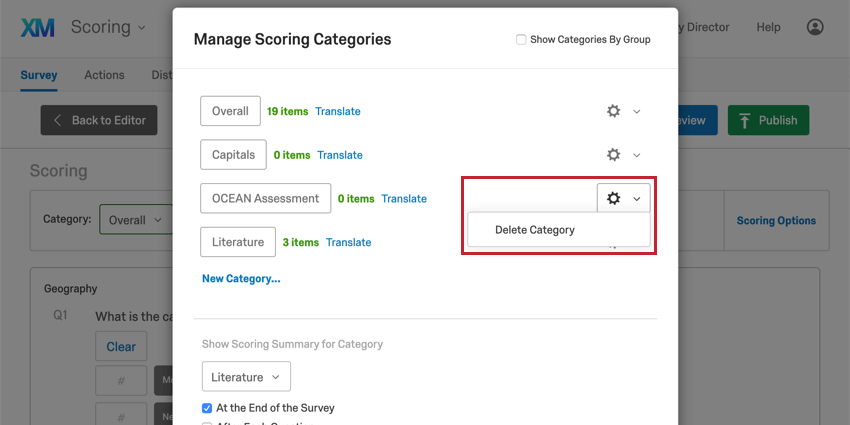
Task: Switch to the Actions tab
Action: click(104, 75)
